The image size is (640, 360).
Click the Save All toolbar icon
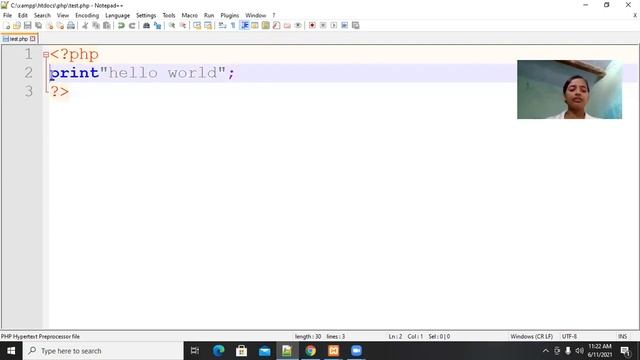[38, 25]
